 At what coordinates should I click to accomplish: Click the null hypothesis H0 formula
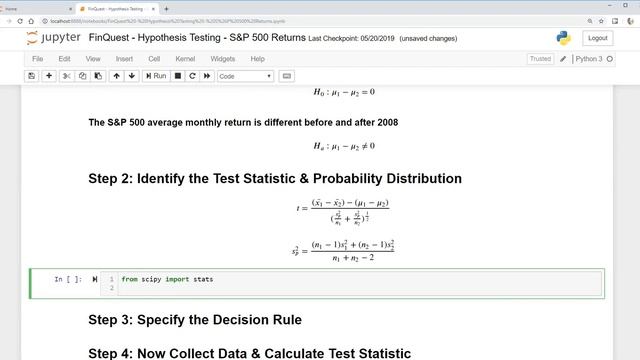[344, 92]
